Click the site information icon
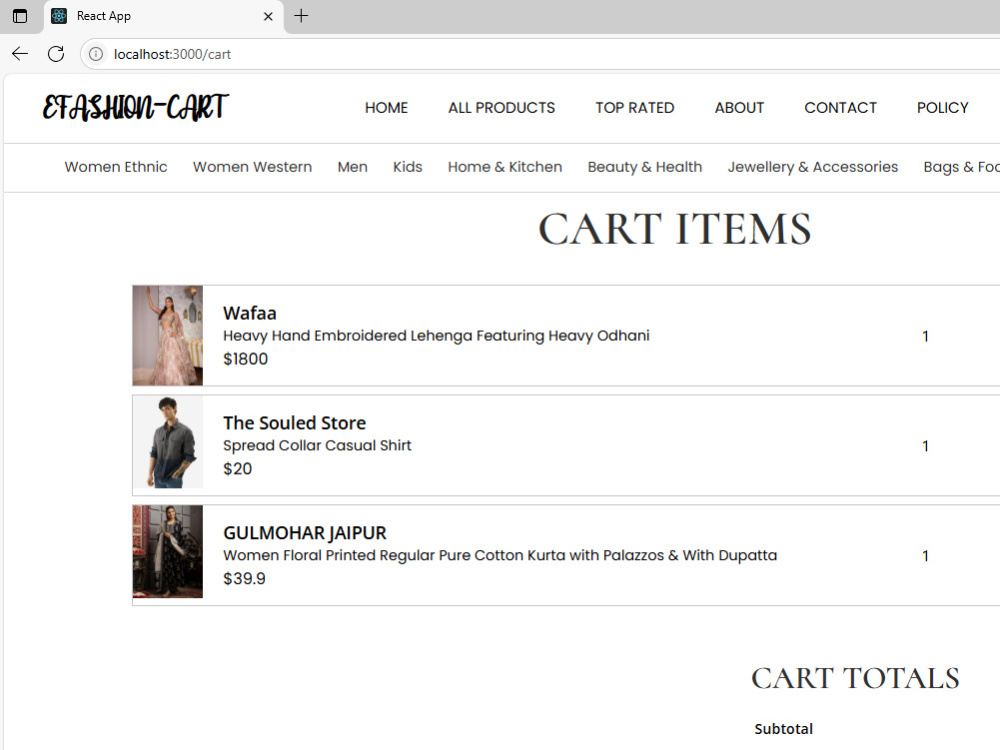The width and height of the screenshot is (1000, 750). coord(96,54)
